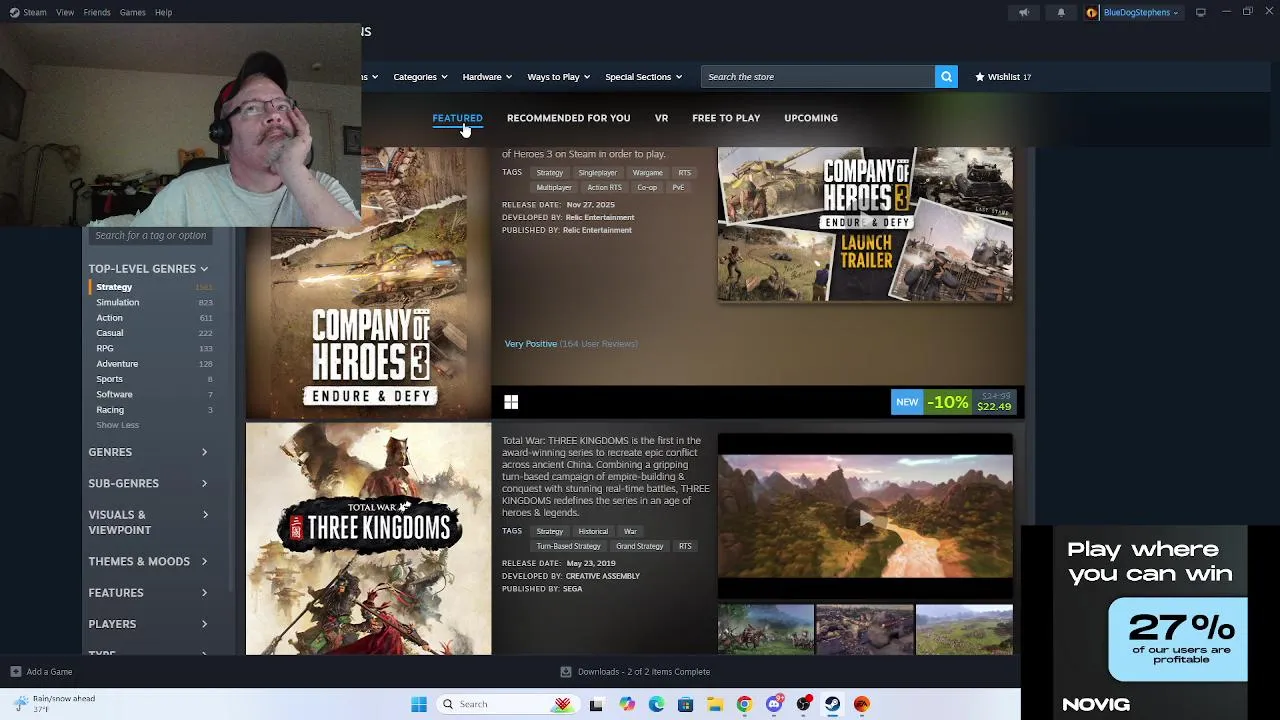The width and height of the screenshot is (1280, 720).
Task: Click the BlueDogStephens profile avatar
Action: [x=1092, y=12]
